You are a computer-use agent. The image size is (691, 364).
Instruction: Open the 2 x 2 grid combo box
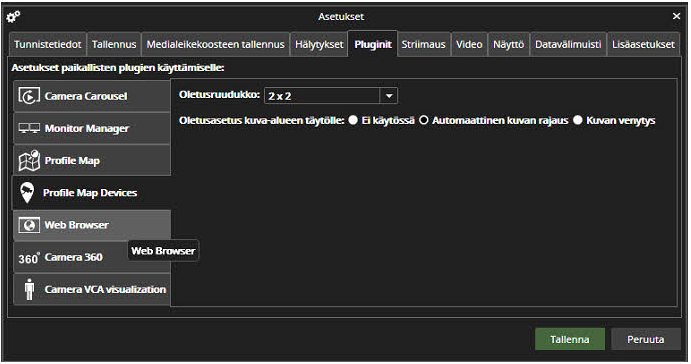pyautogui.click(x=331, y=96)
